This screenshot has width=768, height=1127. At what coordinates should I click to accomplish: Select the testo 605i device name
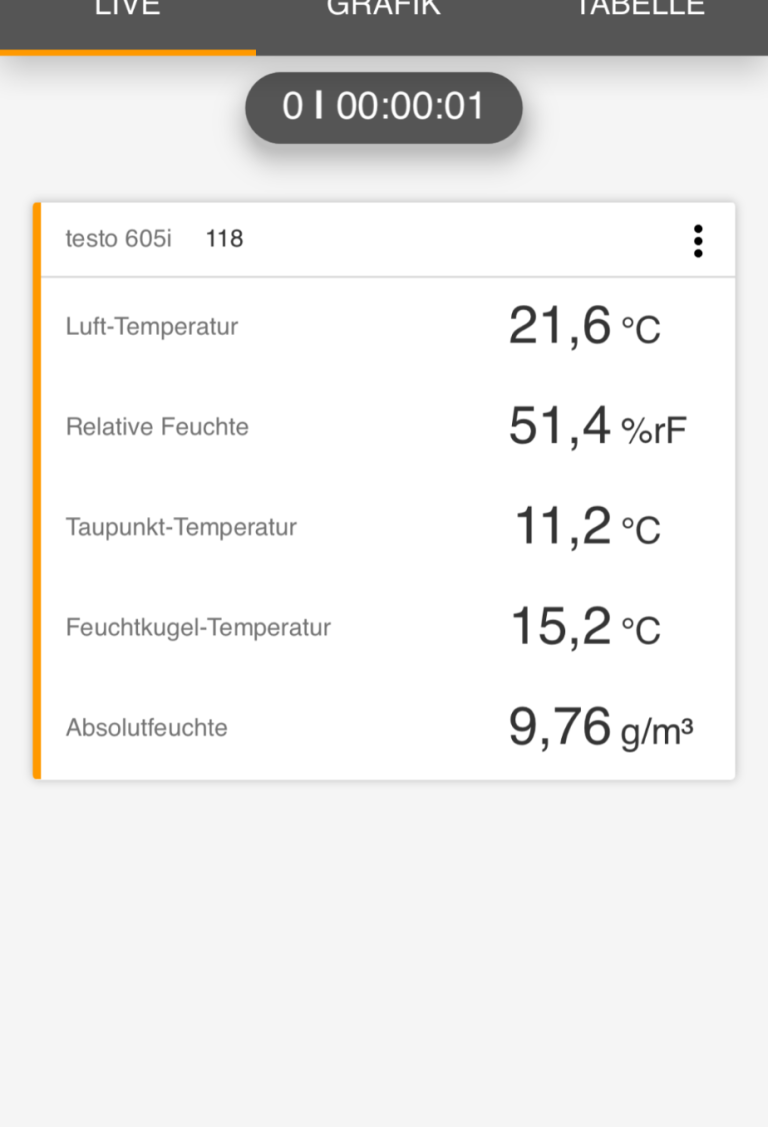pos(119,239)
